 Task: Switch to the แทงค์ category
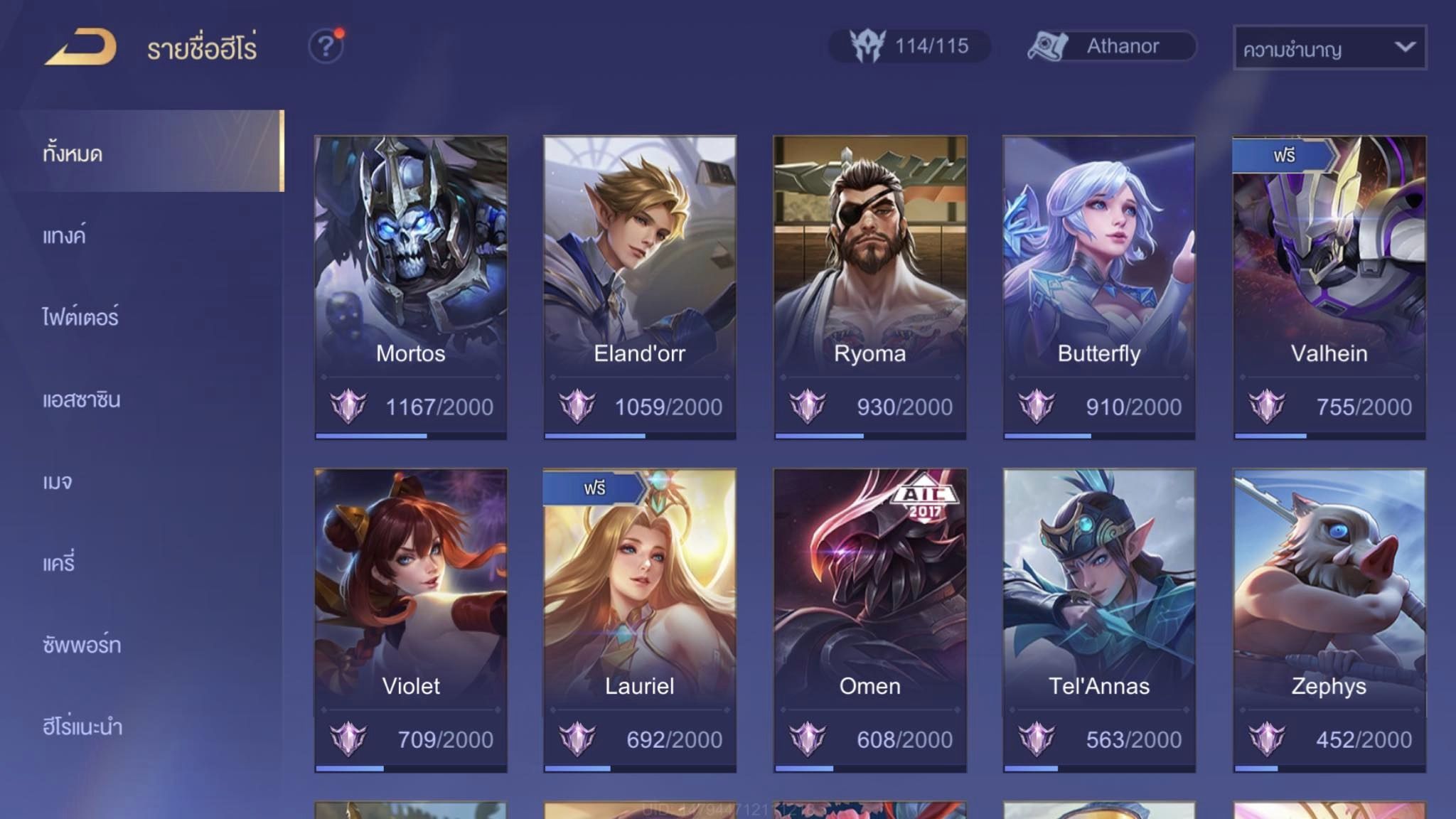pos(64,235)
